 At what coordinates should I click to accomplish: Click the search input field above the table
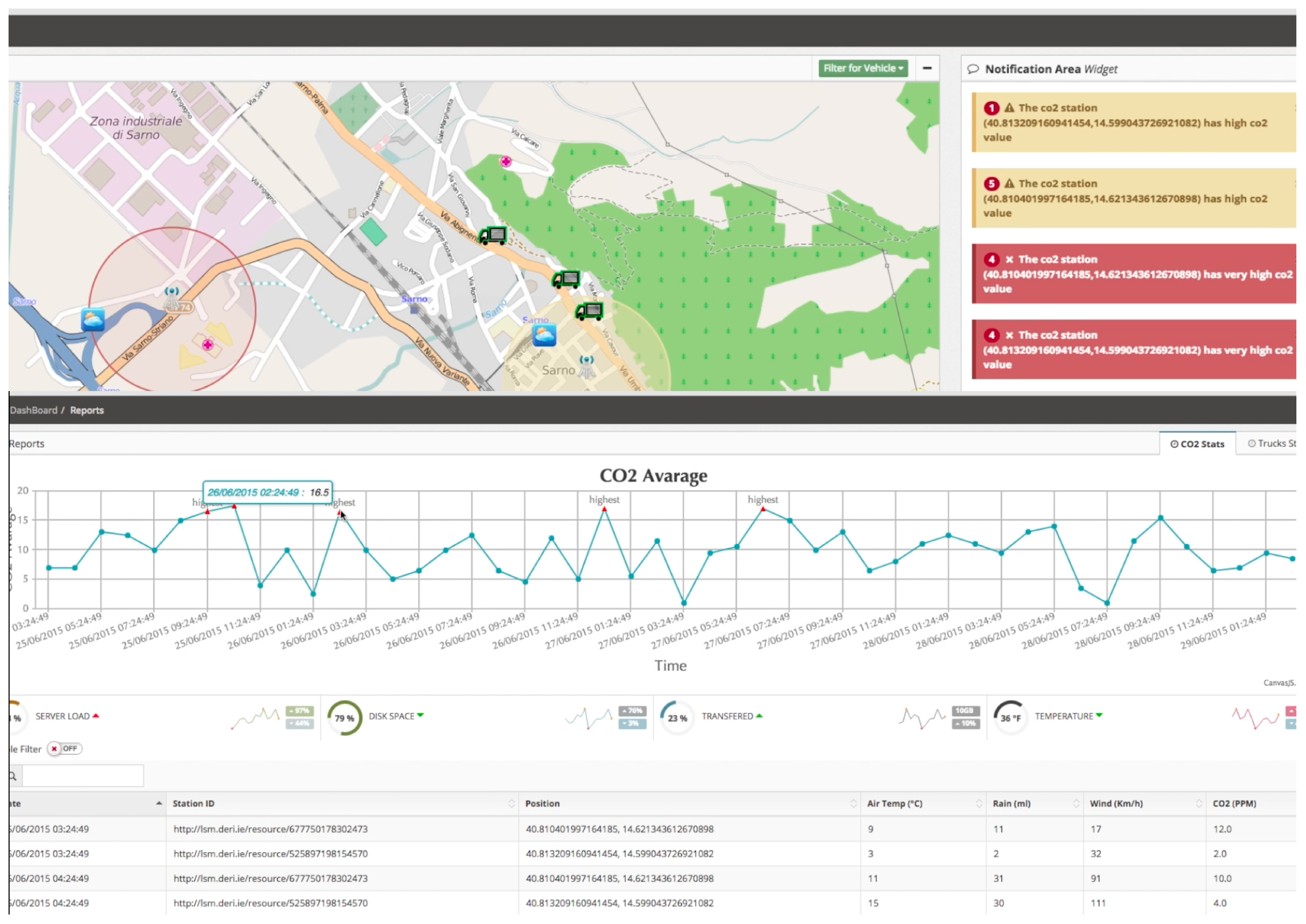pos(82,776)
